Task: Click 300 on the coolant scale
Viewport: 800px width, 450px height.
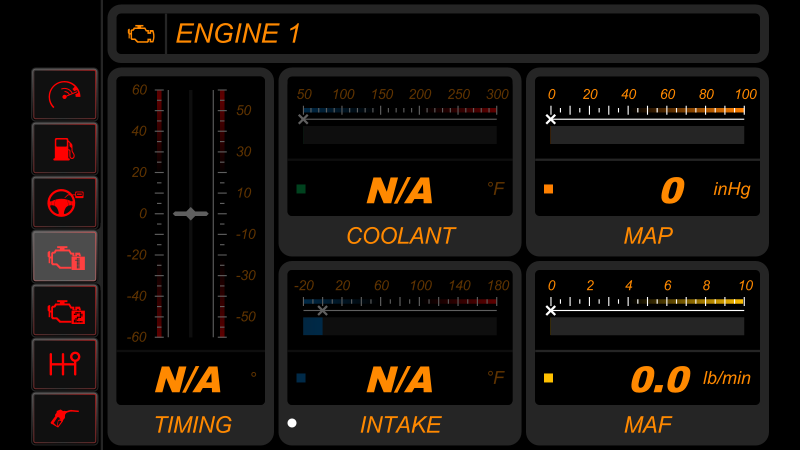Action: pos(497,94)
